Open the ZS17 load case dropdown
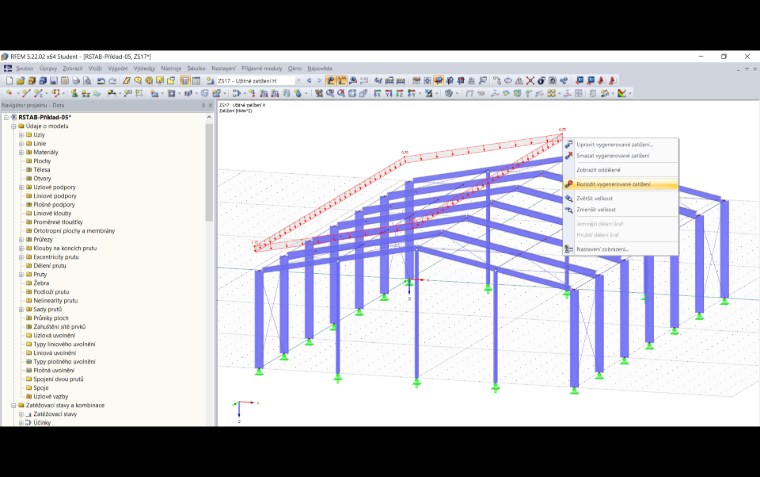The width and height of the screenshot is (760, 477). click(x=298, y=80)
